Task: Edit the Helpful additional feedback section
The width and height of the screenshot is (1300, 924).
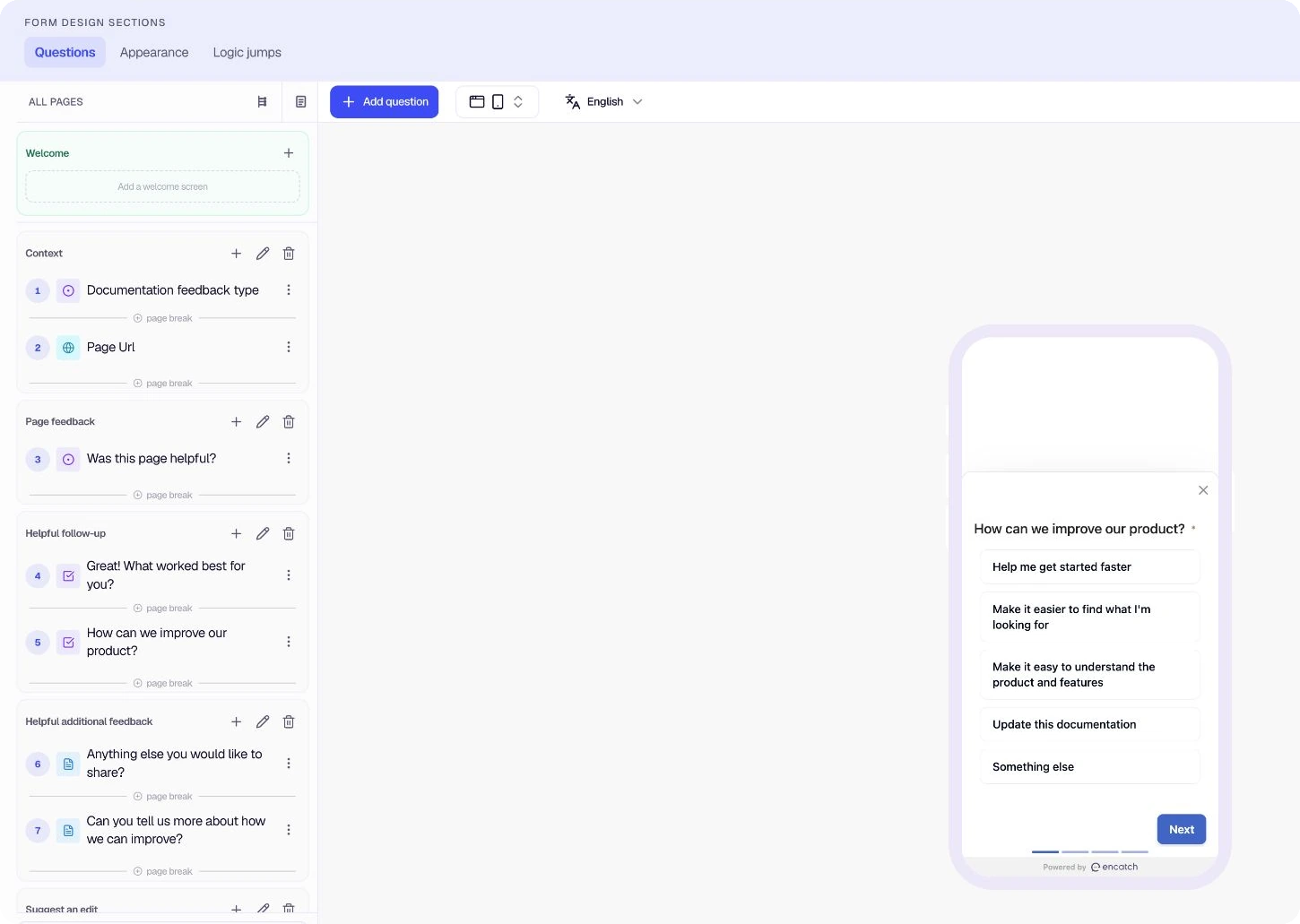Action: [x=263, y=722]
